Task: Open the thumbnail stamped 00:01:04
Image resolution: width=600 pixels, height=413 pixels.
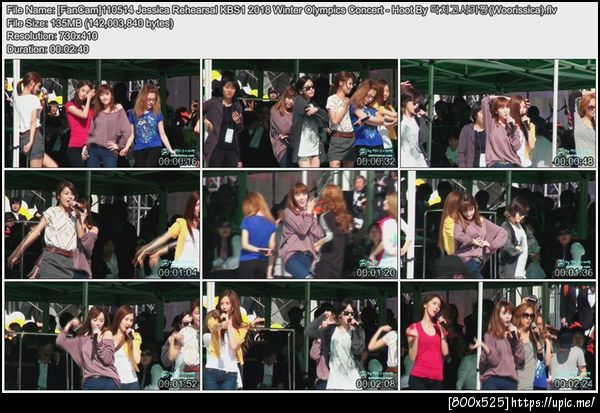Action: (x=102, y=224)
